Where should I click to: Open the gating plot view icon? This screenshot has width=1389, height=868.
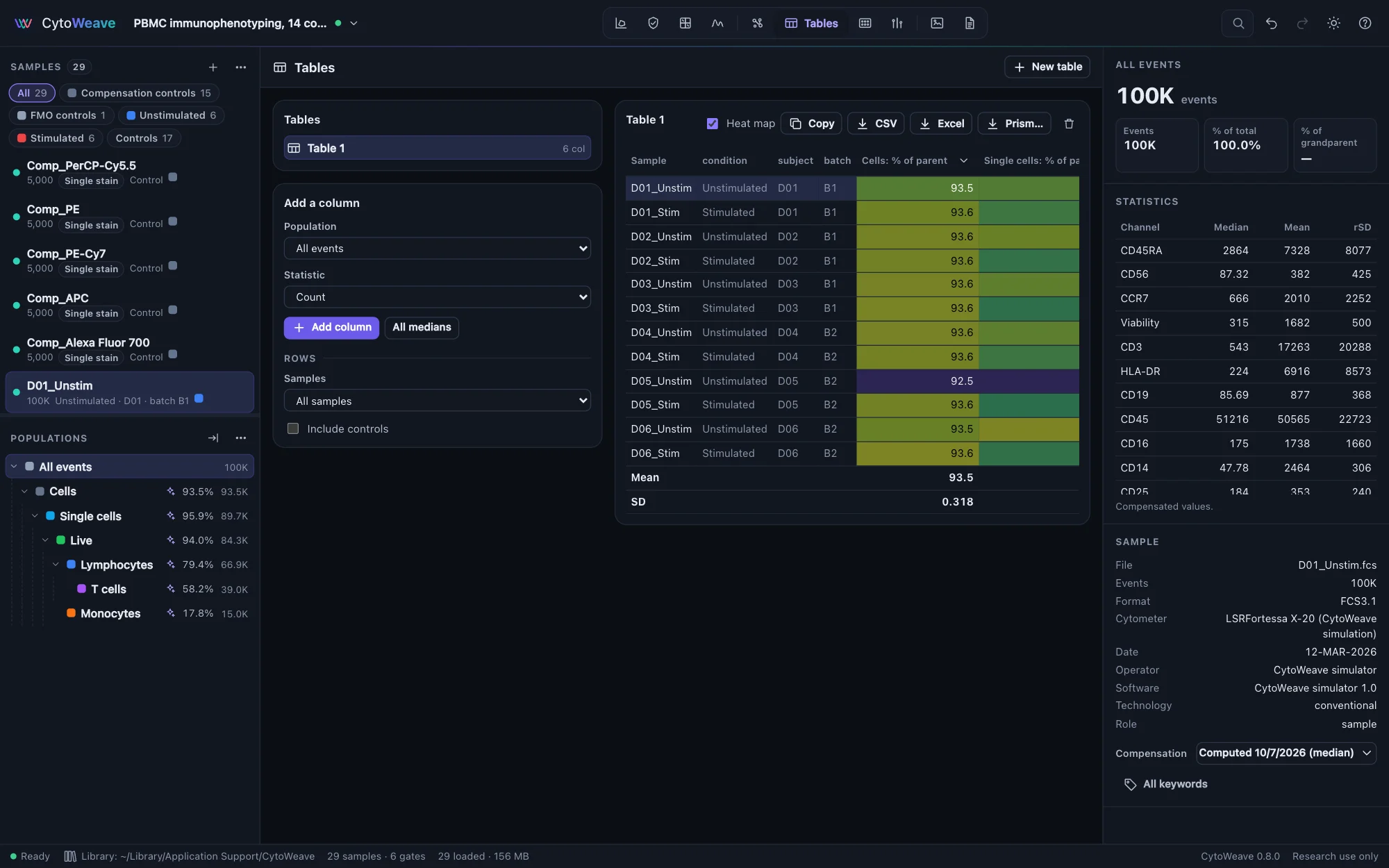[621, 23]
